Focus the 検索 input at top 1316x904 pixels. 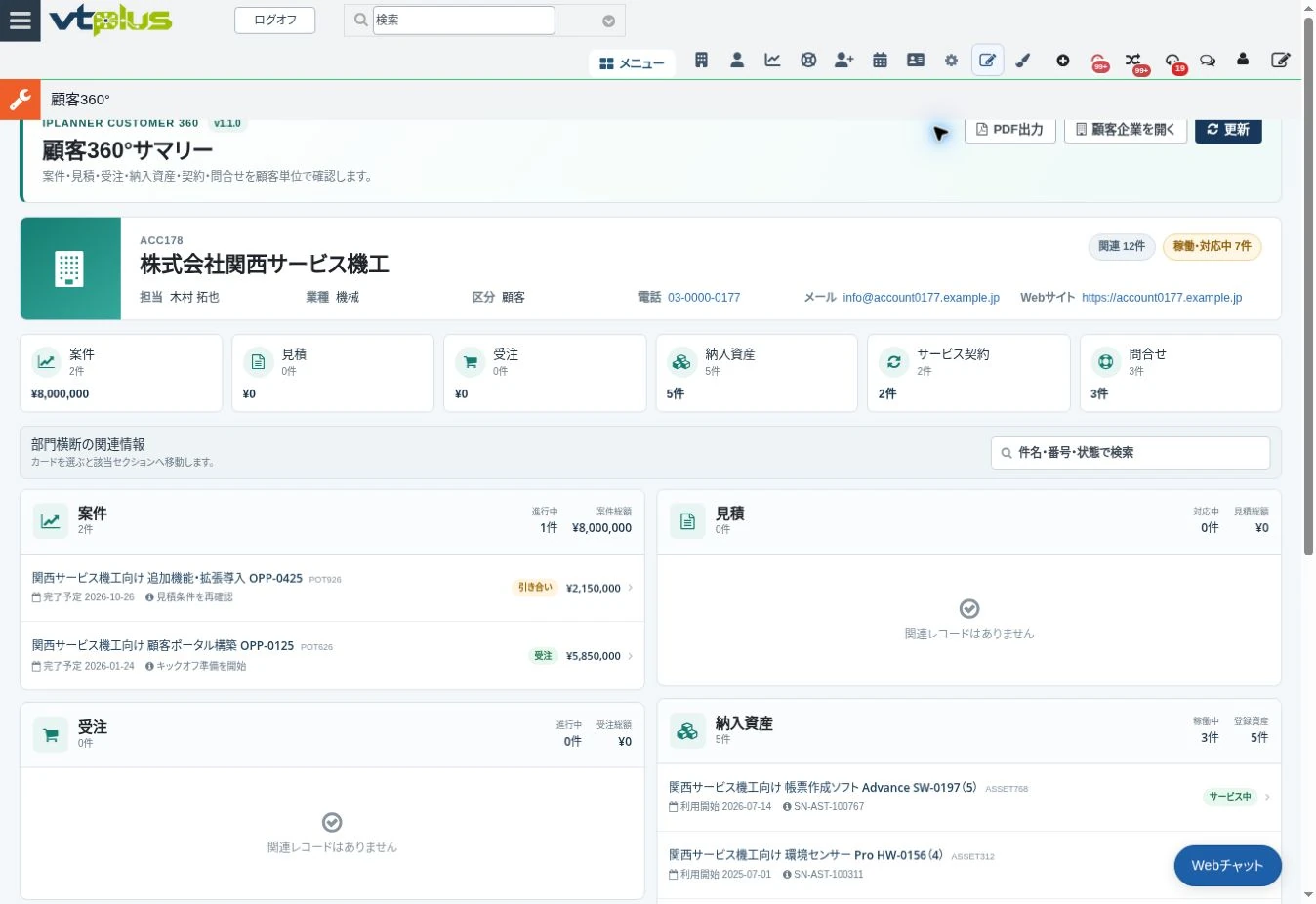pos(464,21)
